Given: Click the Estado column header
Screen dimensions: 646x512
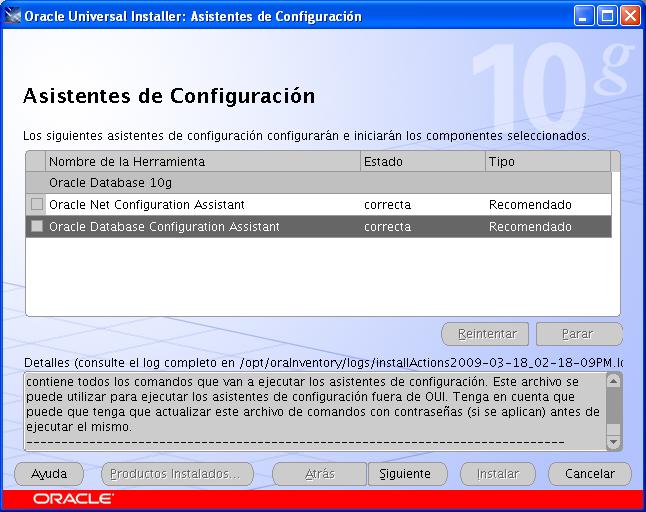Looking at the screenshot, I should 423,161.
